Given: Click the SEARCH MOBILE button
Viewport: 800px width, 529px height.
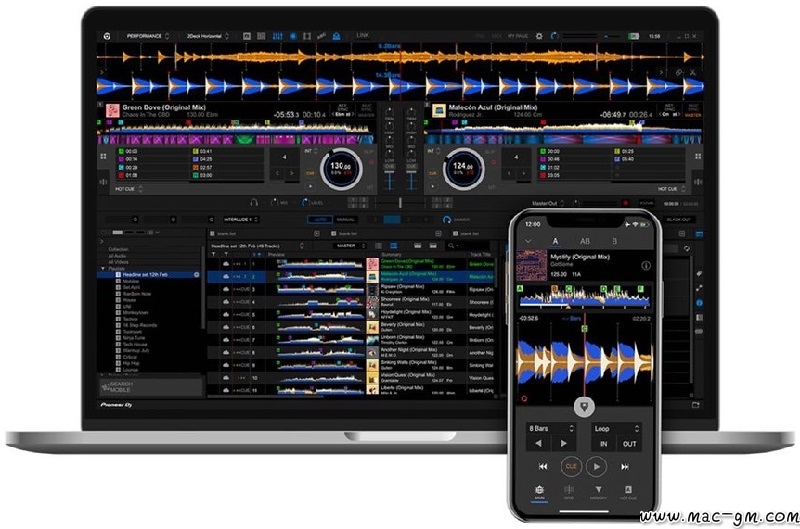Looking at the screenshot, I should click(x=151, y=387).
